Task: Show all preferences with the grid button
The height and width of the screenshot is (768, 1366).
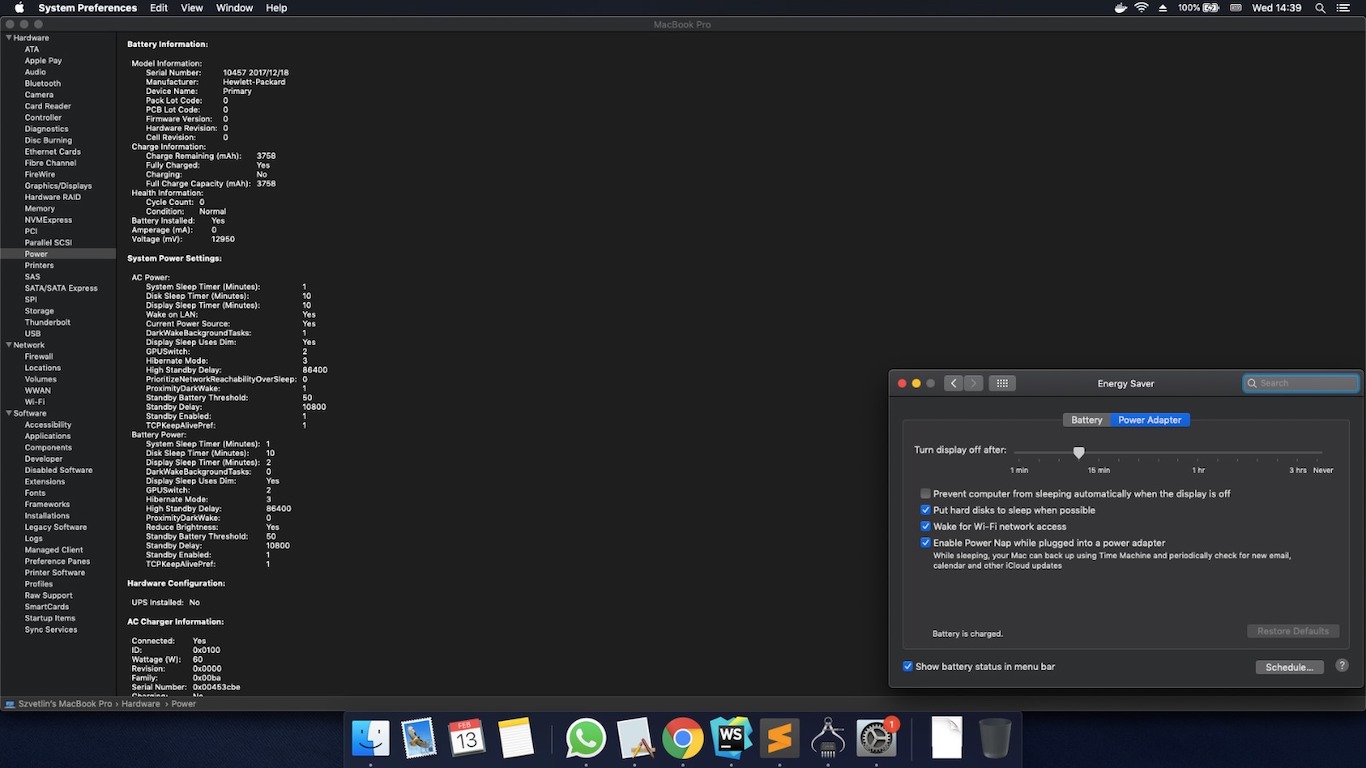Action: click(x=1002, y=383)
